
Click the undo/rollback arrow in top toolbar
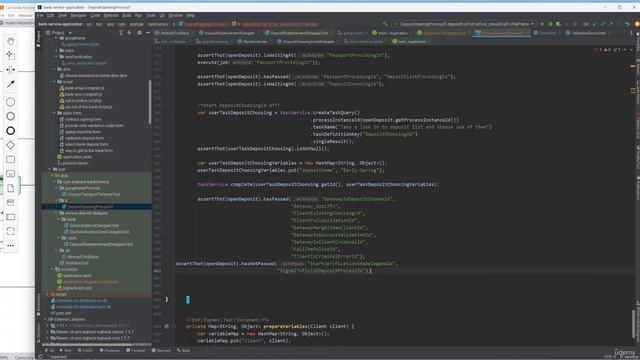point(627,24)
